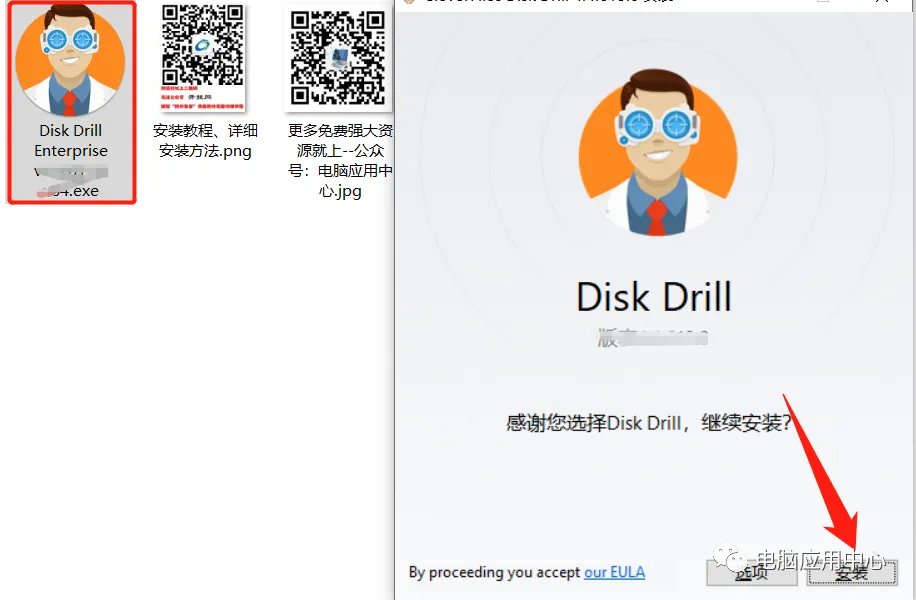Image resolution: width=916 pixels, height=600 pixels.
Task: Click the 感谢您选择Disk Drill,继续安装? message text
Action: pos(648,423)
